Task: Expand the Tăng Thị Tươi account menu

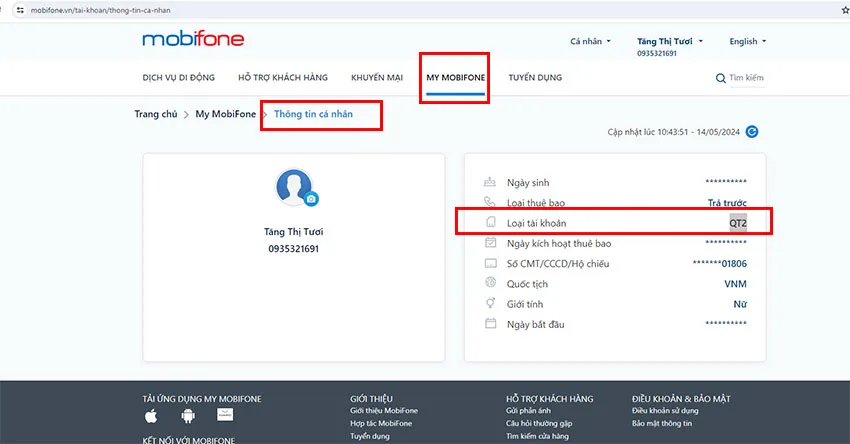Action: tap(670, 41)
